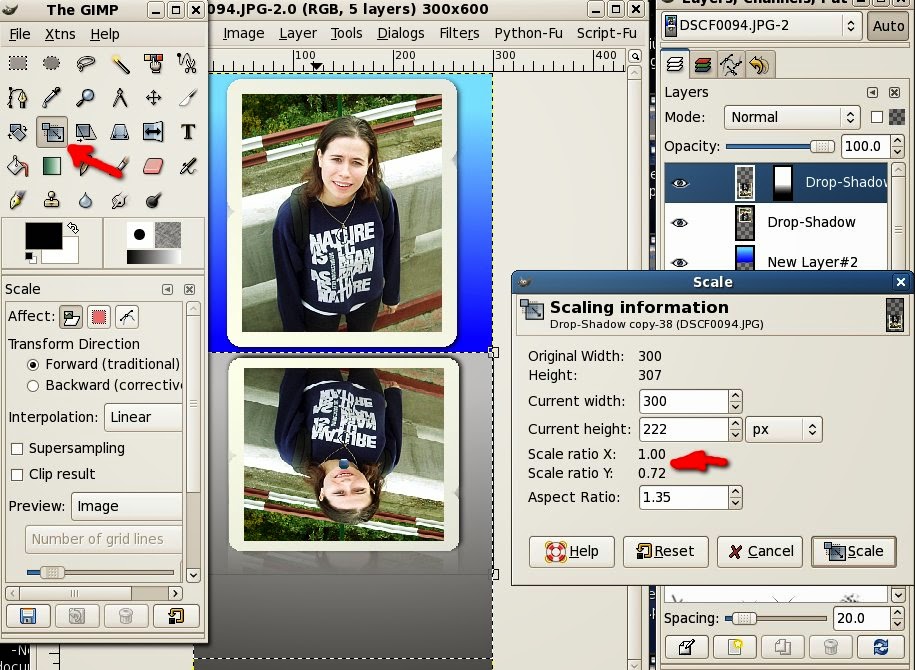Select the Perspective tool
Viewport: 915px width, 670px height.
[120, 132]
